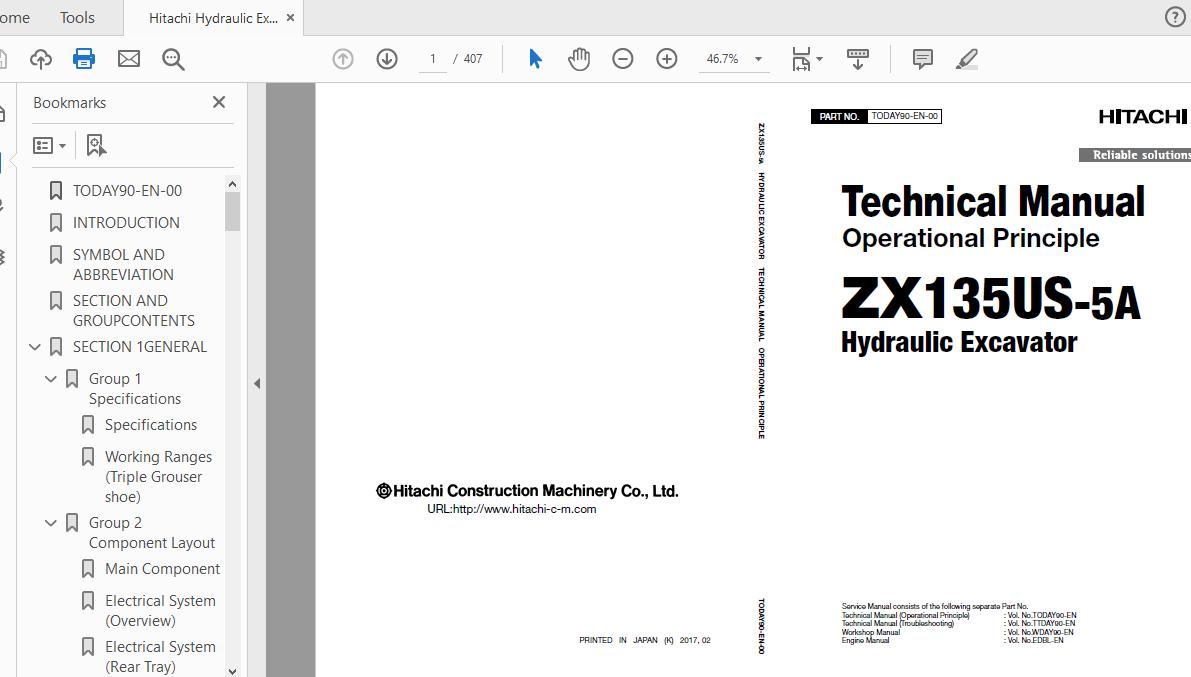
Task: Click the page number input field
Action: point(433,59)
